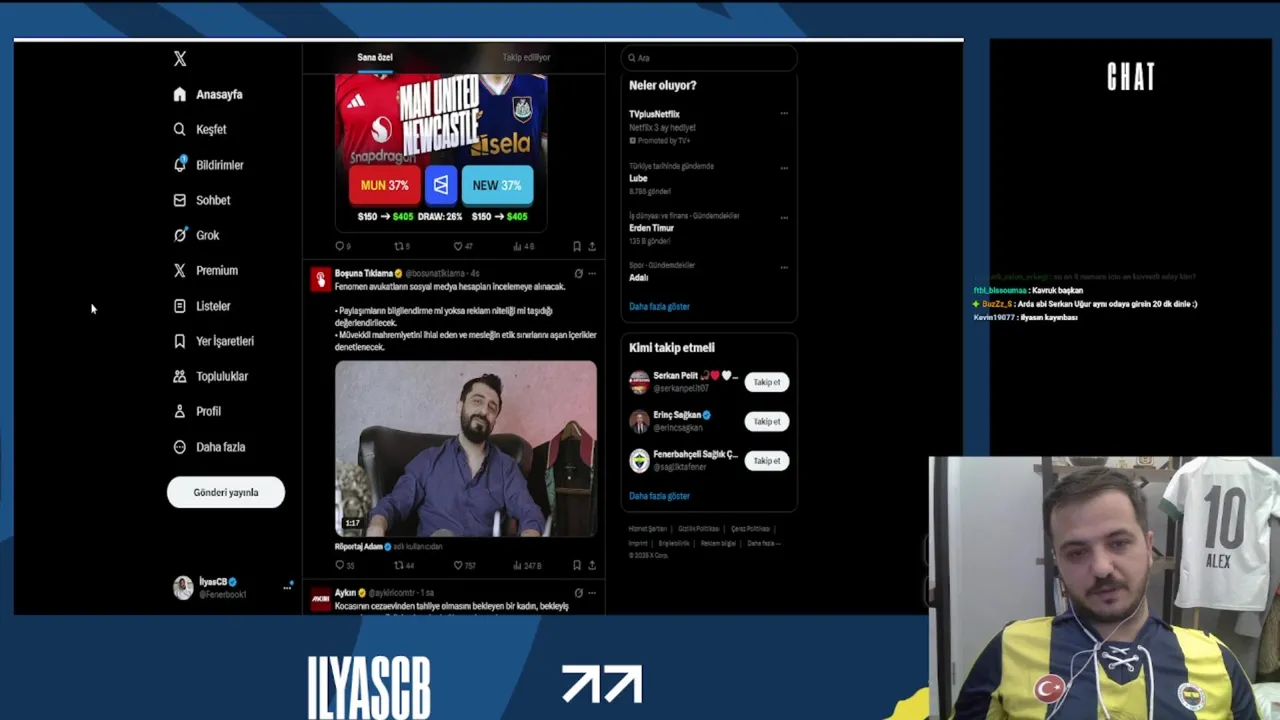Follow Fenerbahçeli Sağlık with Takip et

(x=767, y=460)
